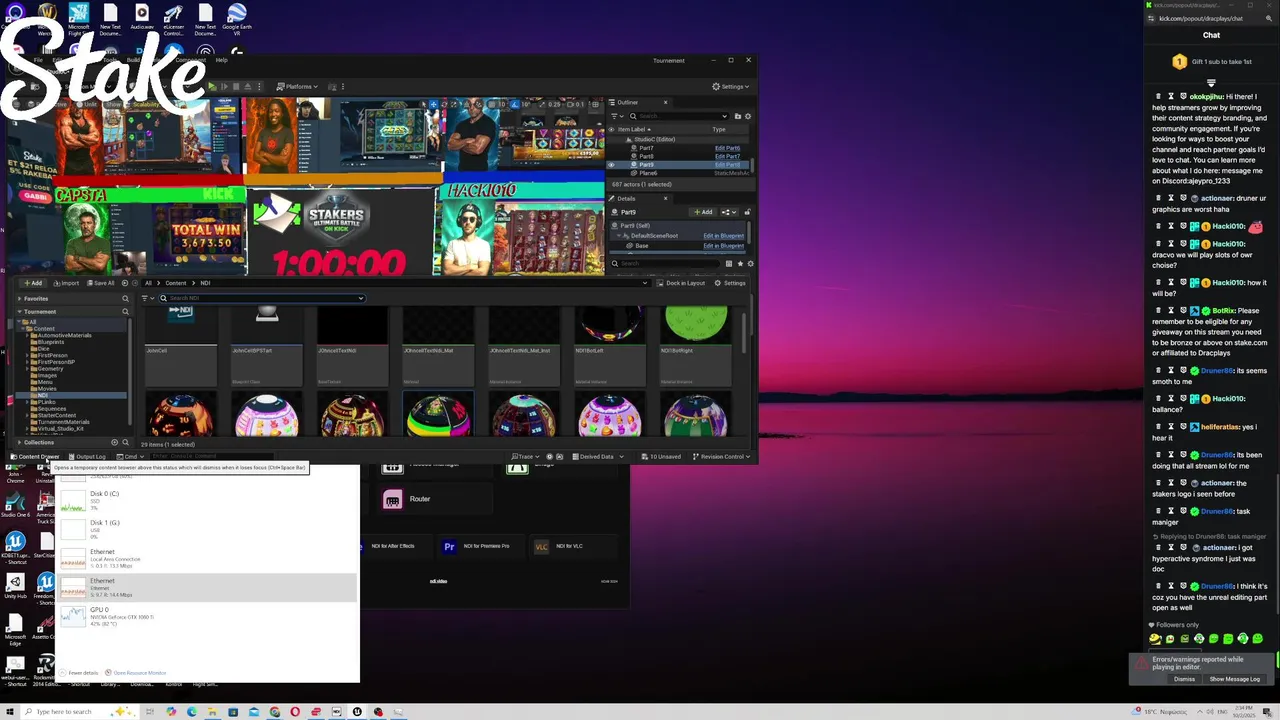The height and width of the screenshot is (720, 1280).
Task: Toggle the Details favorites star filter
Action: (739, 264)
